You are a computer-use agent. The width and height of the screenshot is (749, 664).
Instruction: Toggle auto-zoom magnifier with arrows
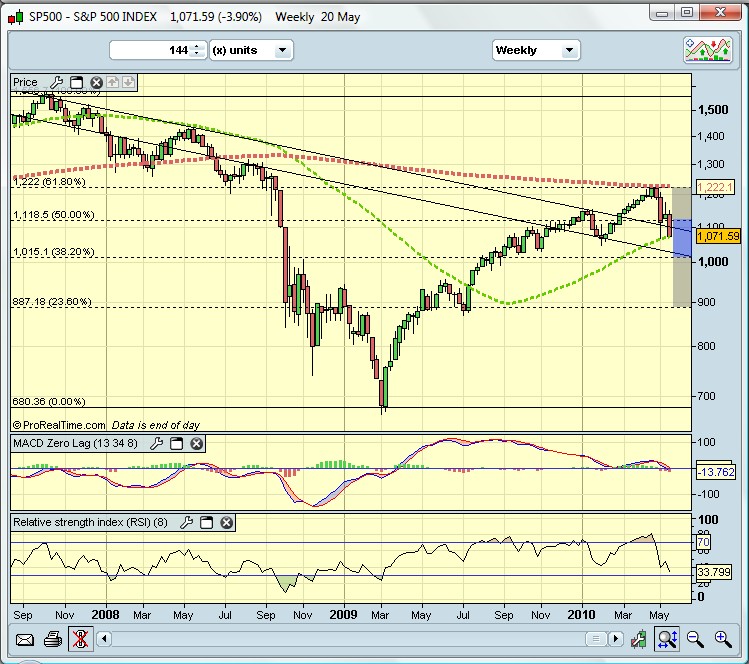pyautogui.click(x=667, y=639)
